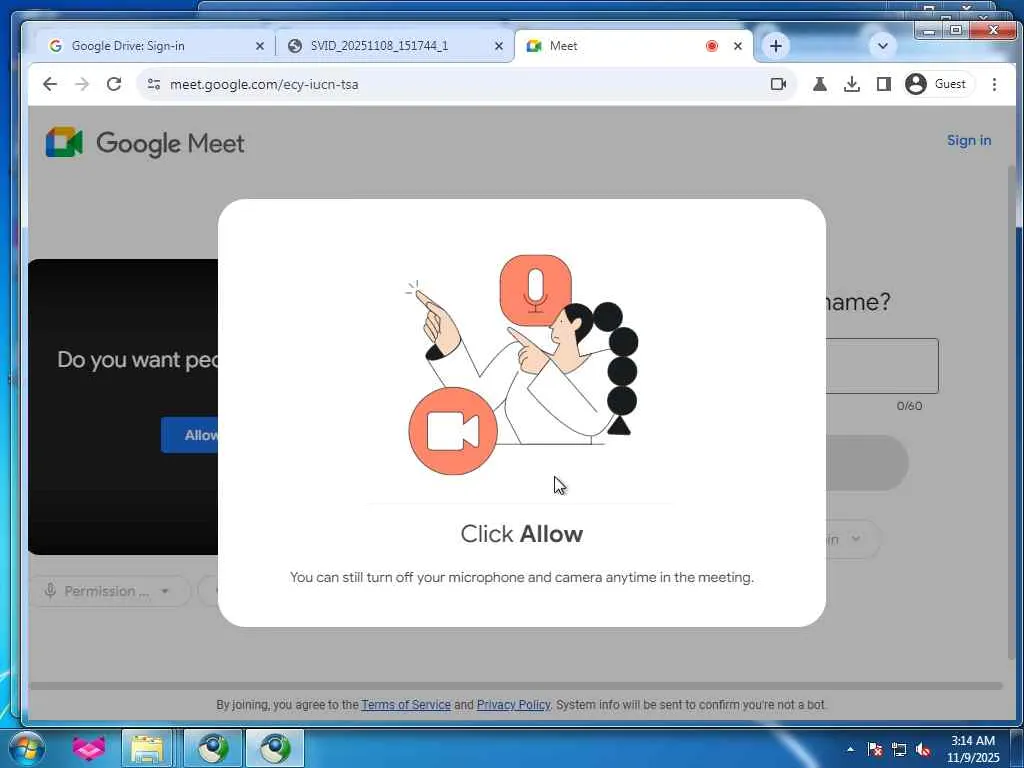
Task: Toggle the Chrome side panel icon
Action: pyautogui.click(x=884, y=84)
